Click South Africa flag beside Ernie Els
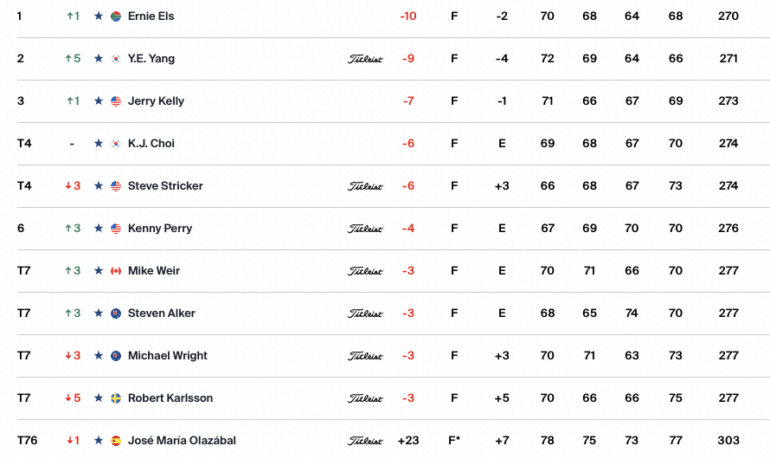The height and width of the screenshot is (459, 770). 116,16
